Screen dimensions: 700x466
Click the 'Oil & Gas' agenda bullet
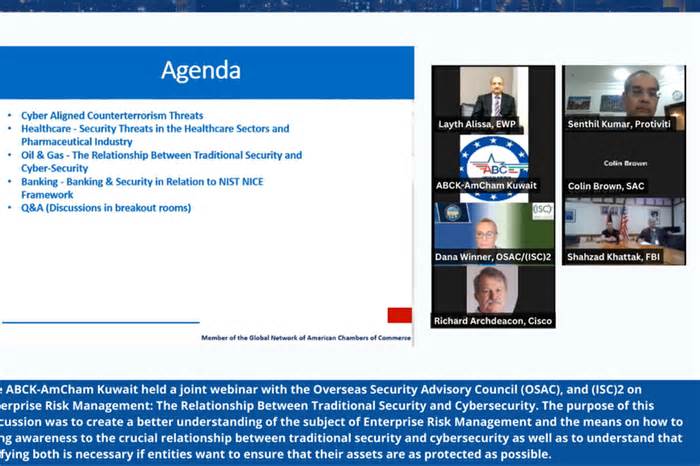162,162
